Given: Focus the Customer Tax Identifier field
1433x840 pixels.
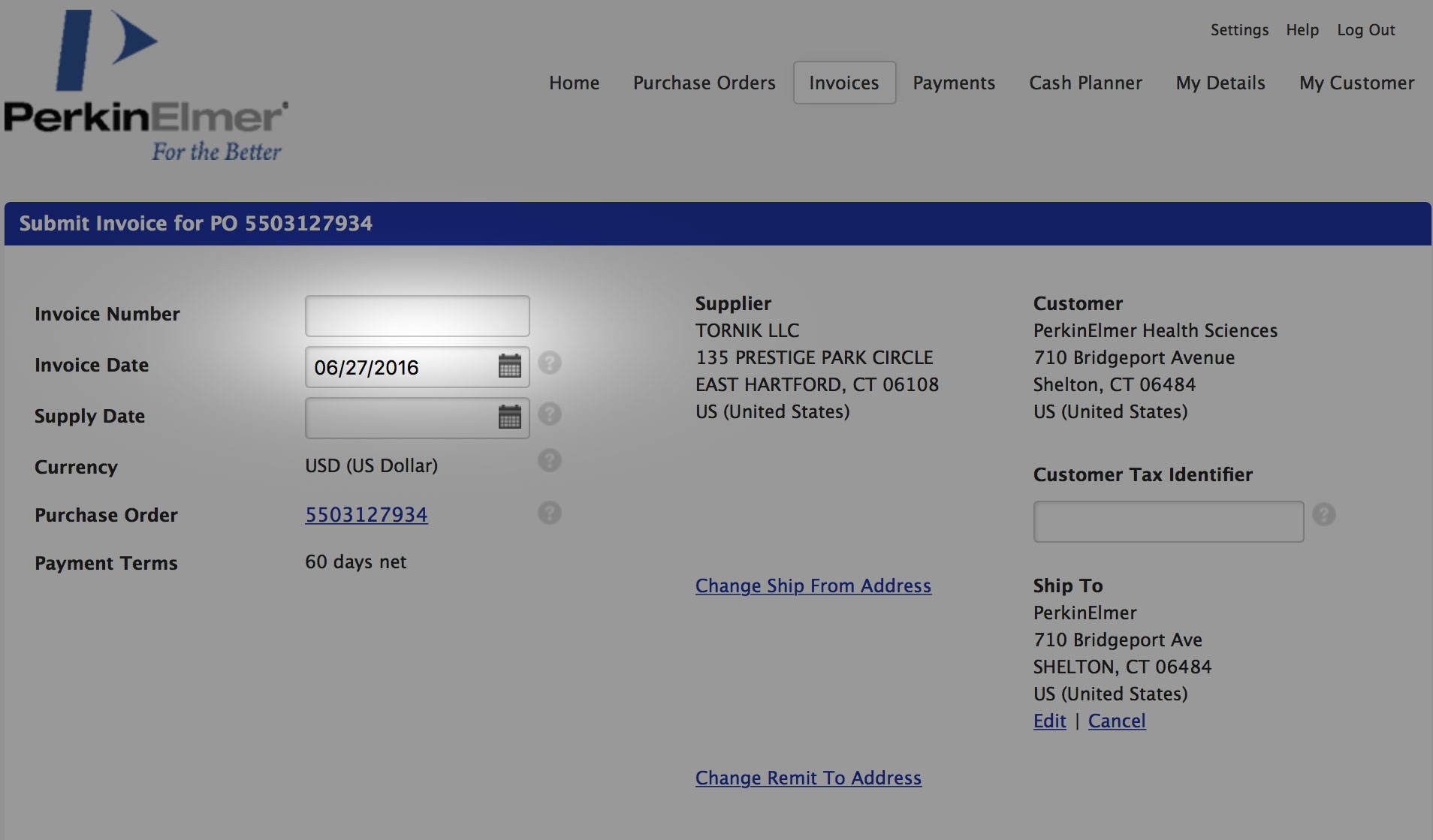Looking at the screenshot, I should coord(1169,522).
